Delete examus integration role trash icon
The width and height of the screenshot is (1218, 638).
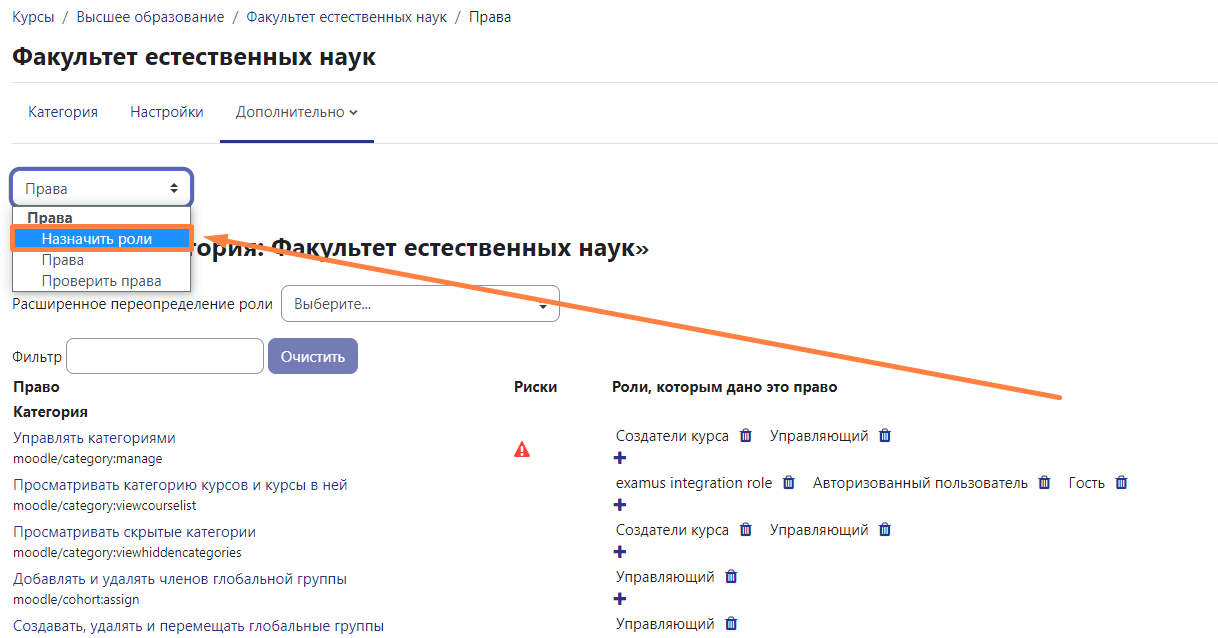pyautogui.click(x=788, y=483)
